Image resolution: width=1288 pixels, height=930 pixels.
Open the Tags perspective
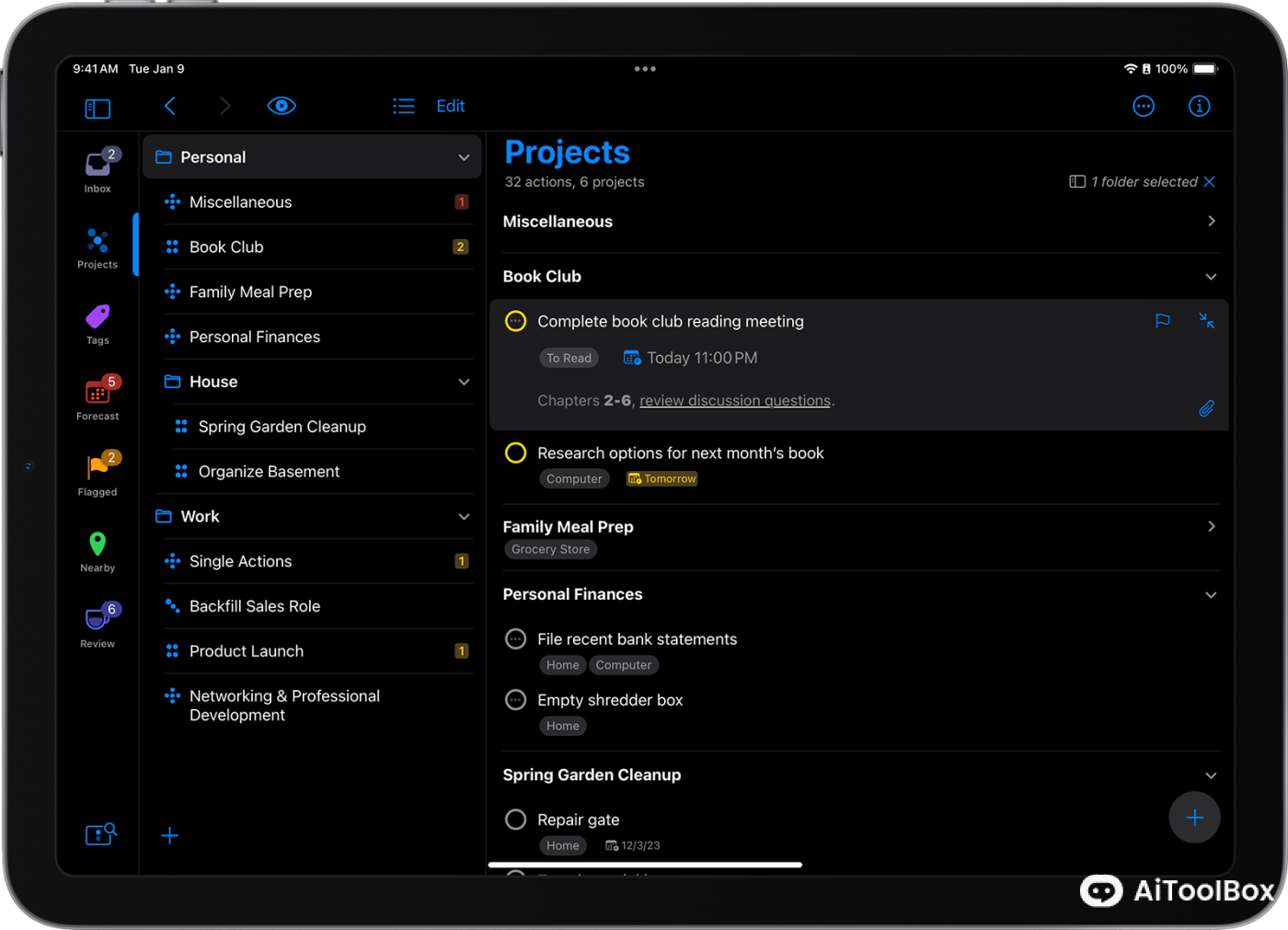tap(97, 320)
